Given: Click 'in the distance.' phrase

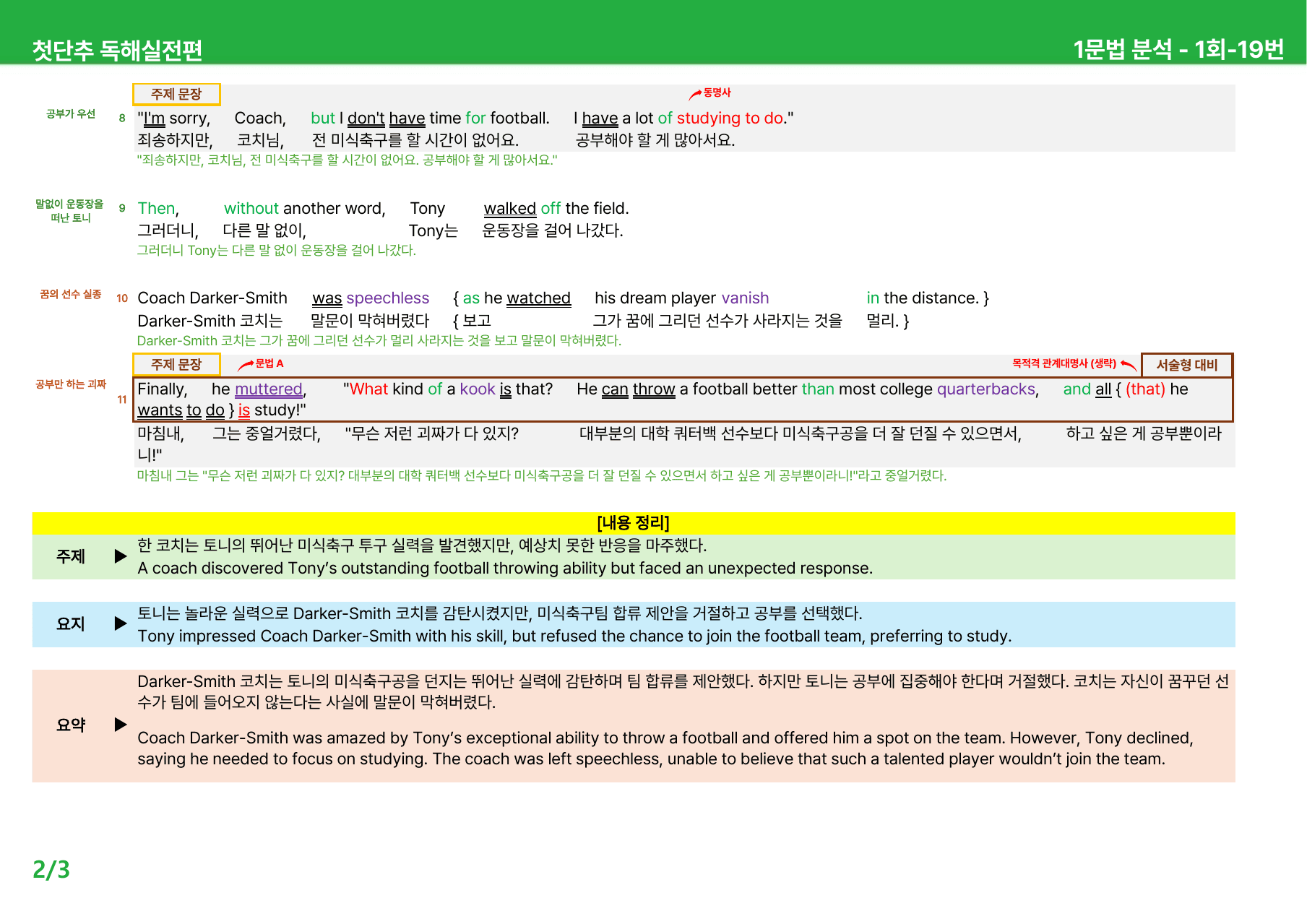Looking at the screenshot, I should coord(923,298).
